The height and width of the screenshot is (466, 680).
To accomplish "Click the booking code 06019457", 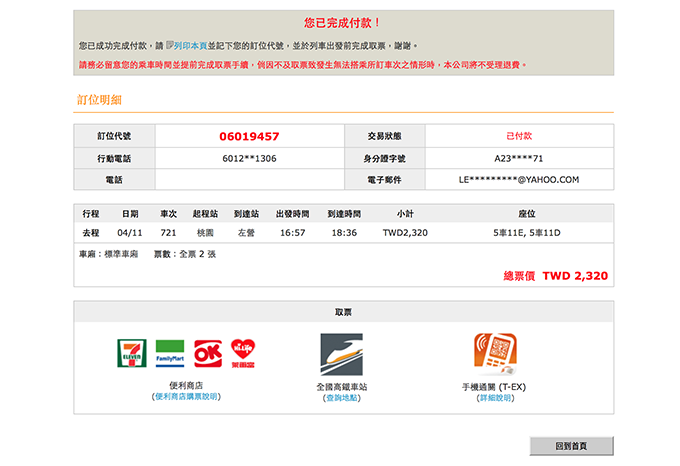I will click(249, 136).
